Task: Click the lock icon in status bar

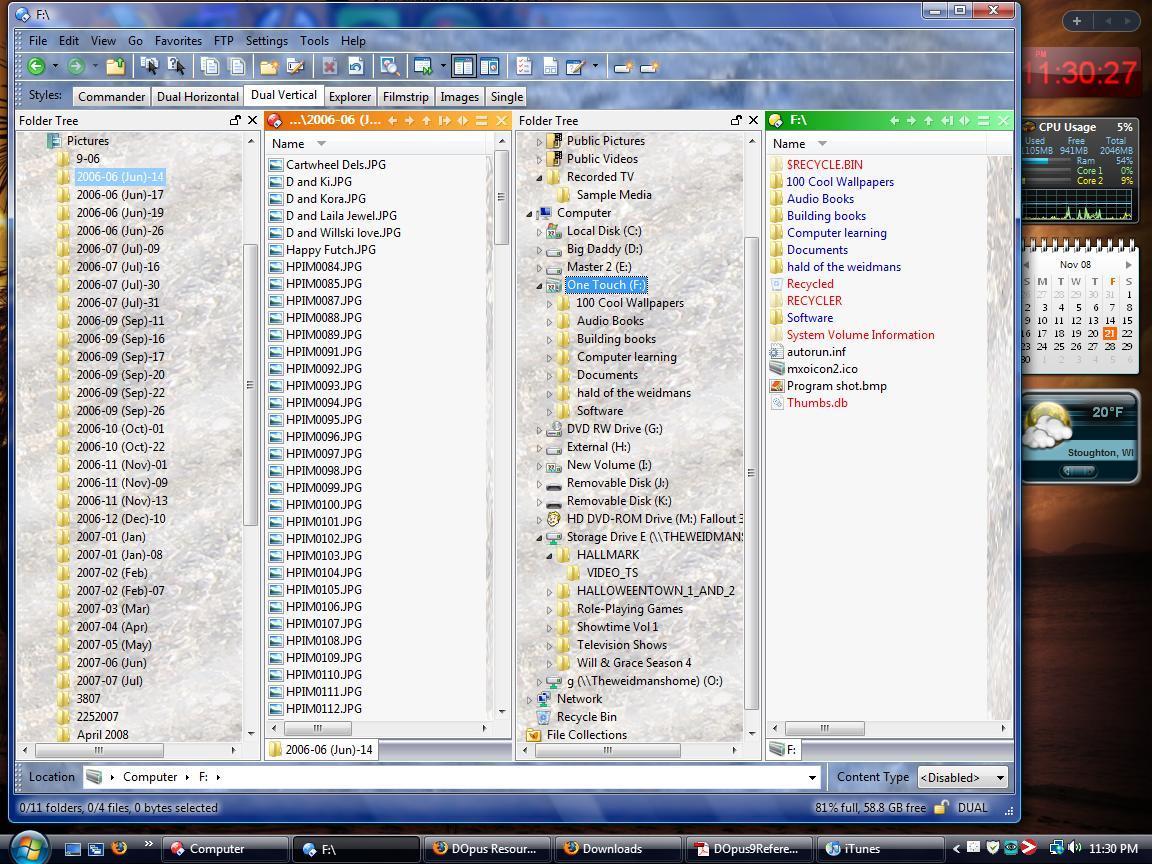Action: [941, 808]
